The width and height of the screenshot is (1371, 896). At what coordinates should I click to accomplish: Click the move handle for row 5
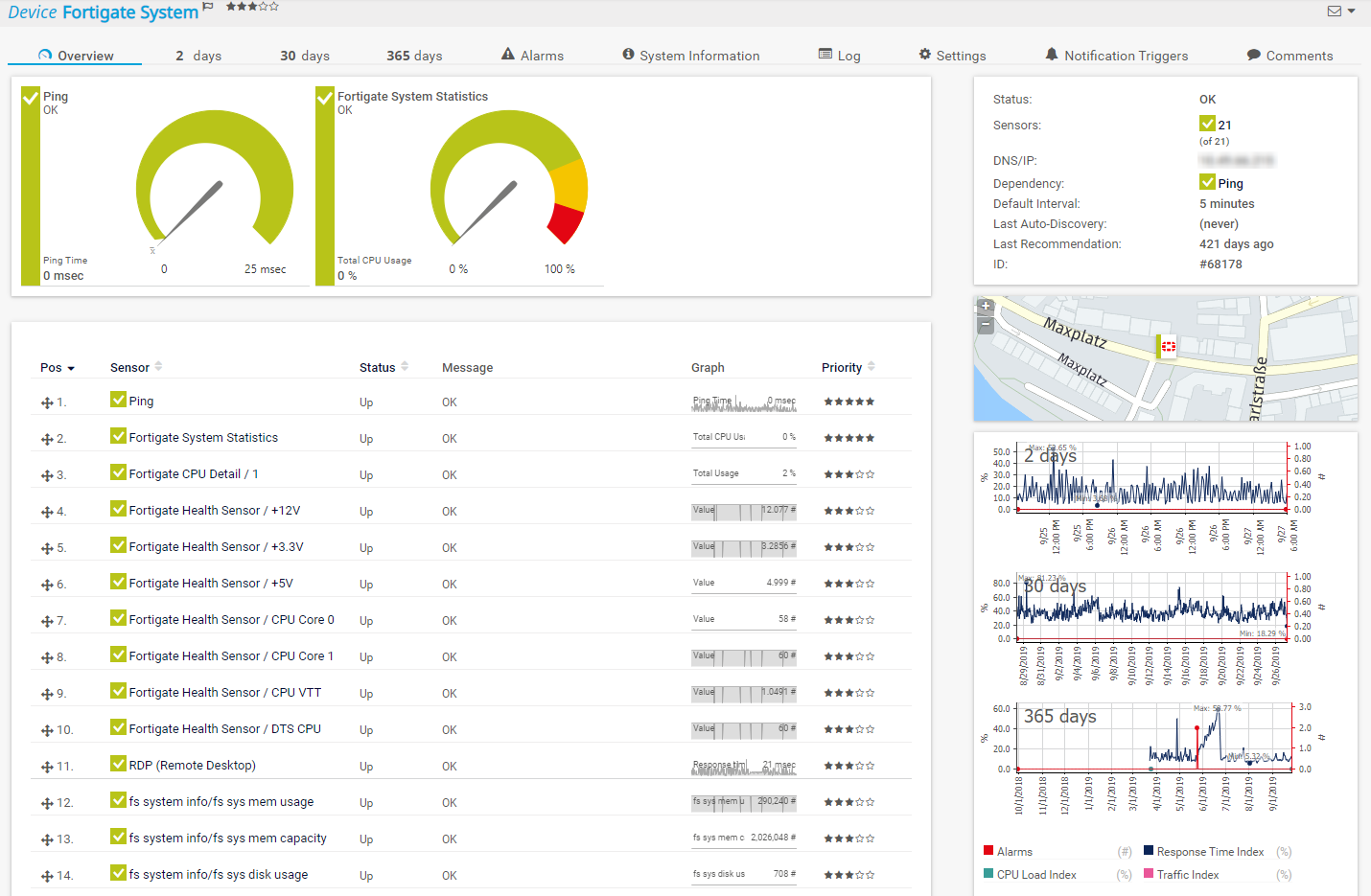click(x=47, y=549)
